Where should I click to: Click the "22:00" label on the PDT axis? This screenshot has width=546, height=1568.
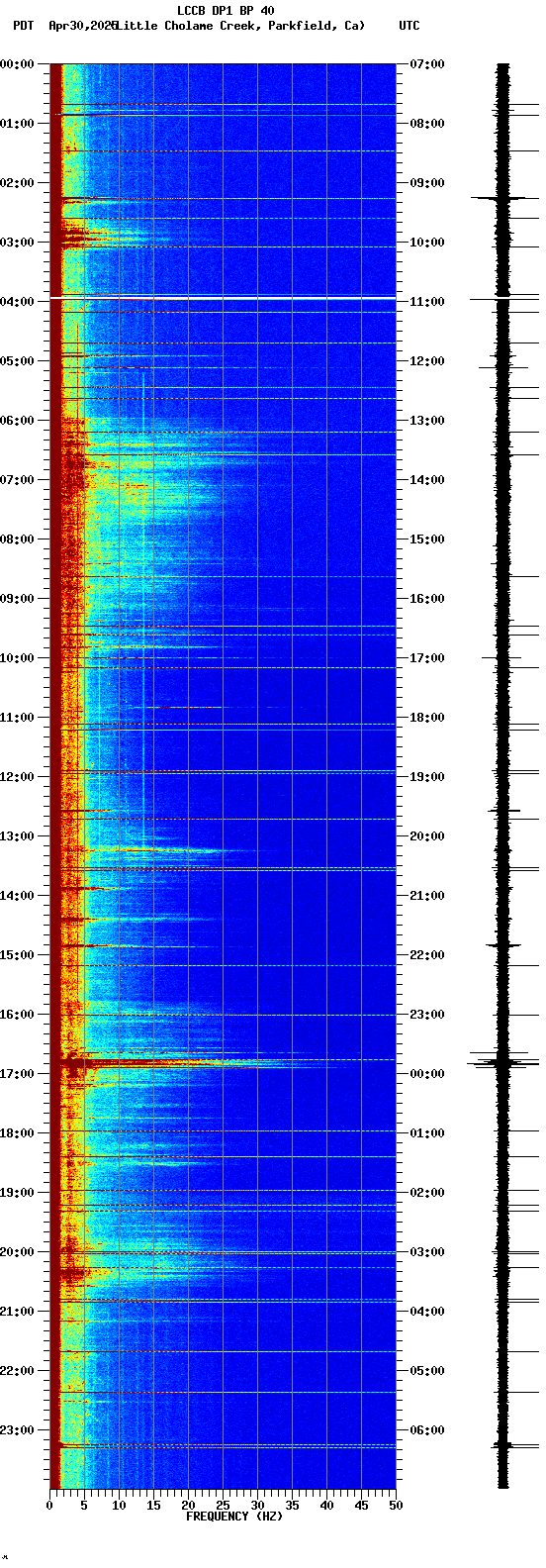click(x=17, y=1371)
